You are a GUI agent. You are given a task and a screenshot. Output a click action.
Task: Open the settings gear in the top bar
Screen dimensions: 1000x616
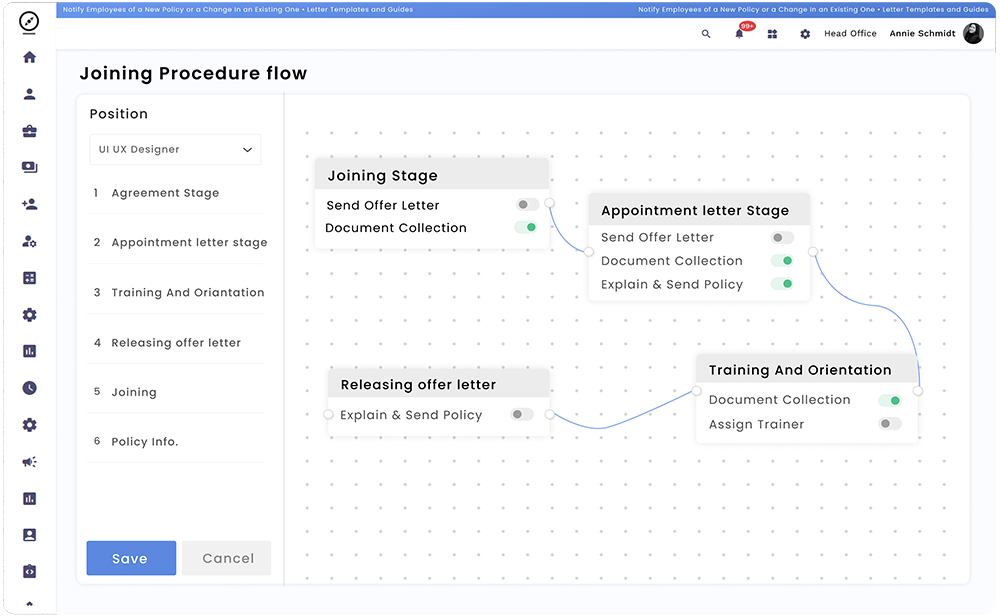(x=805, y=33)
